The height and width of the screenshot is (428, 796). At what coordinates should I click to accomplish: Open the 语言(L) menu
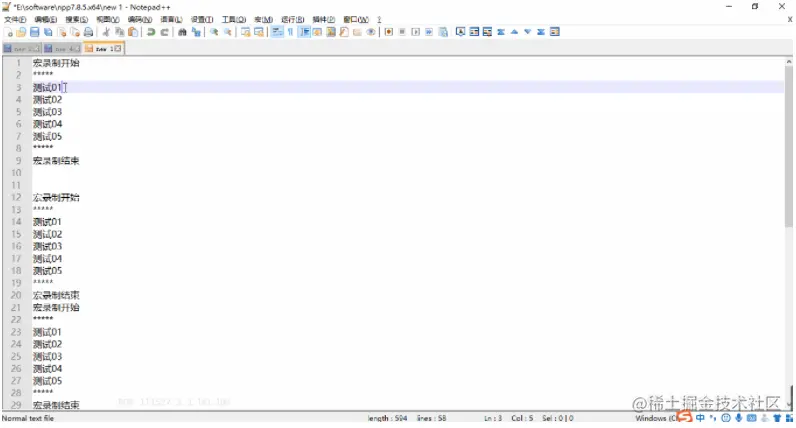tap(171, 19)
